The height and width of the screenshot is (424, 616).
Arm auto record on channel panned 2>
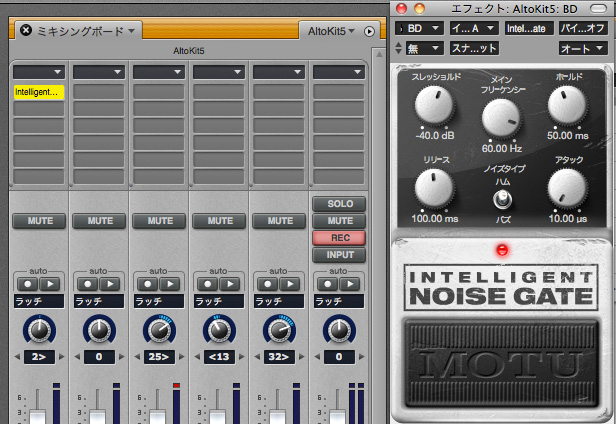pos(28,284)
